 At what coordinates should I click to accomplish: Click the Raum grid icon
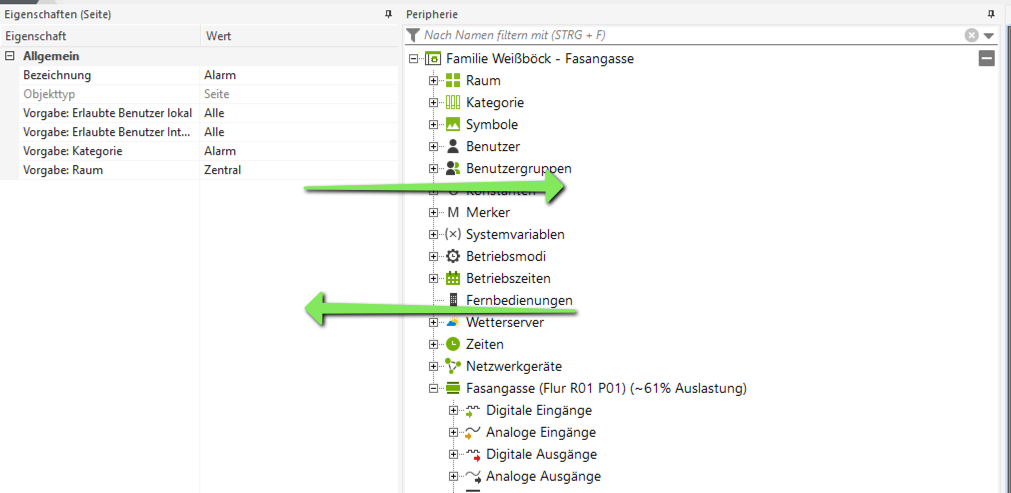coord(453,81)
